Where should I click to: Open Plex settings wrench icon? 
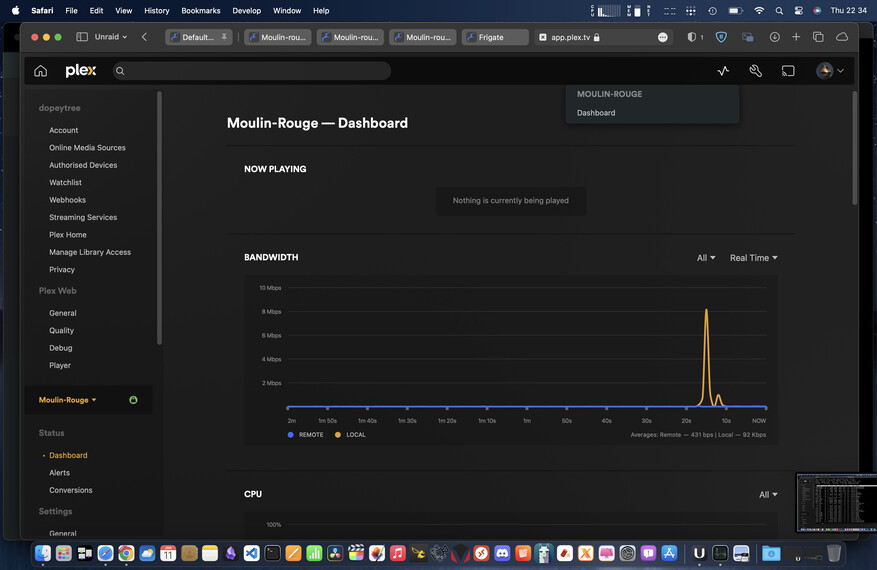tap(756, 71)
